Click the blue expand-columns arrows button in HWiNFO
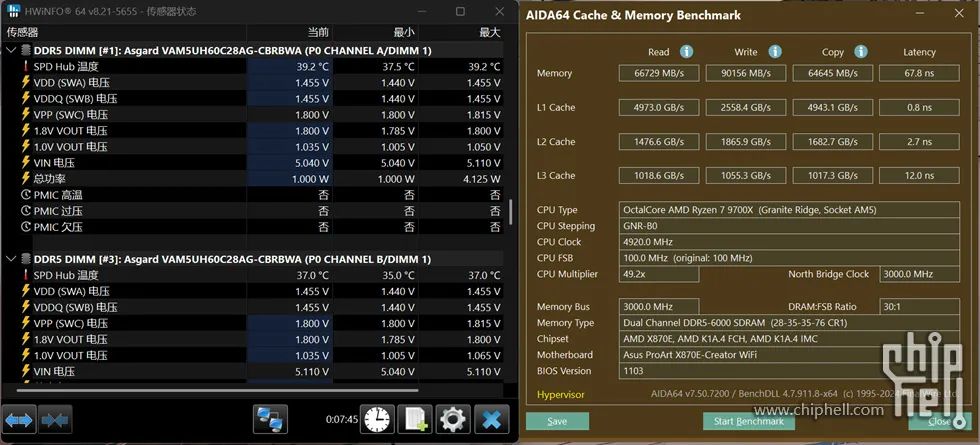Viewport: 980px width, 445px height. [19, 419]
